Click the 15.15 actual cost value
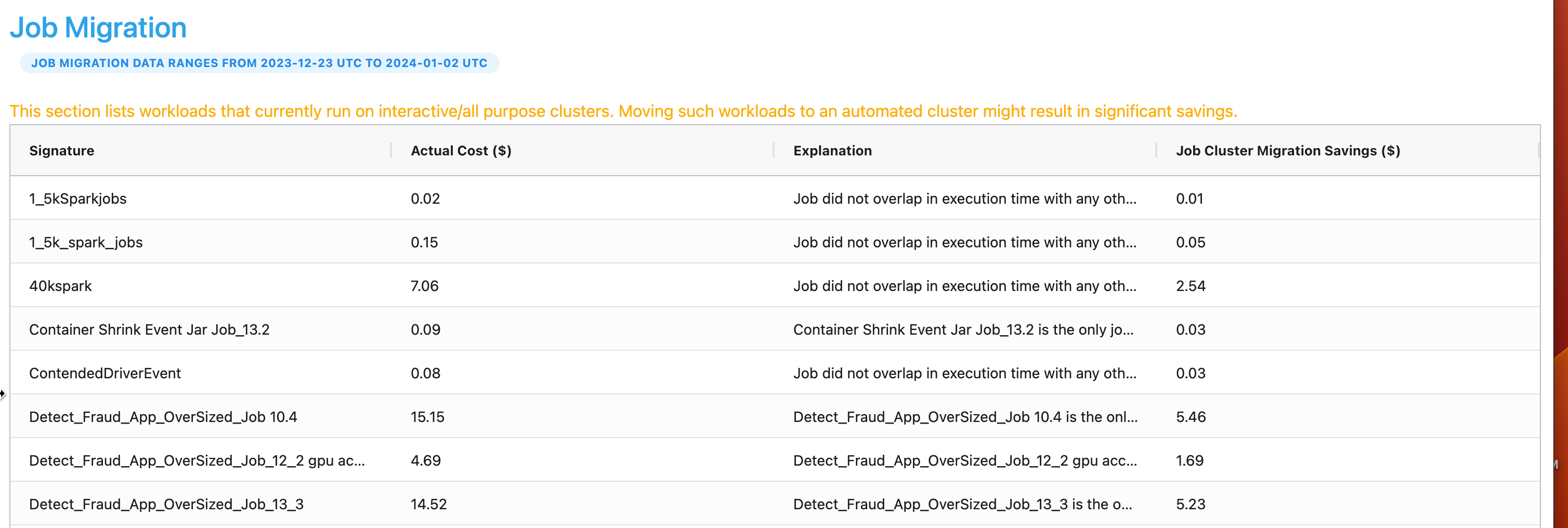 pos(427,417)
